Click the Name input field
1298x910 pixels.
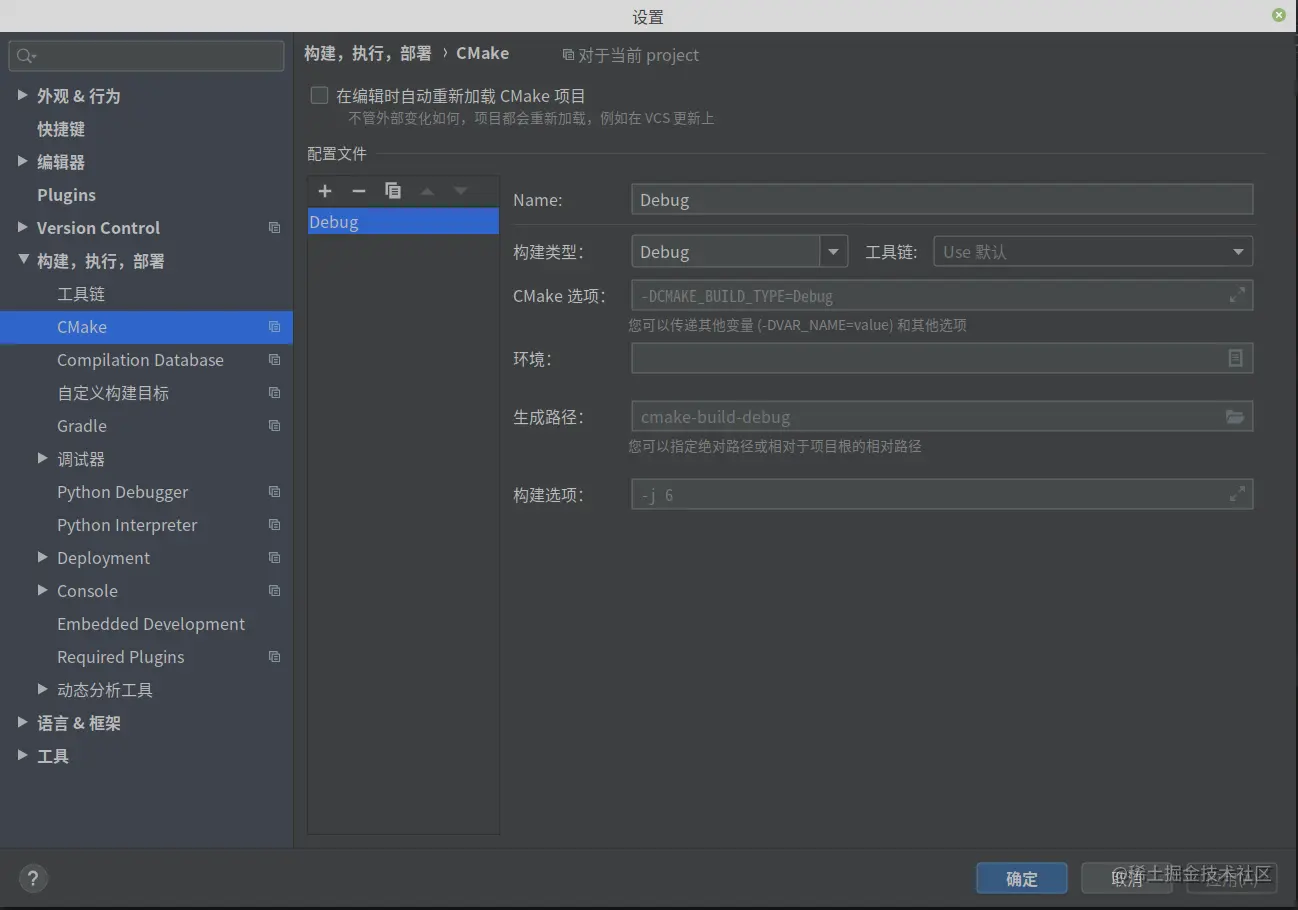[942, 200]
